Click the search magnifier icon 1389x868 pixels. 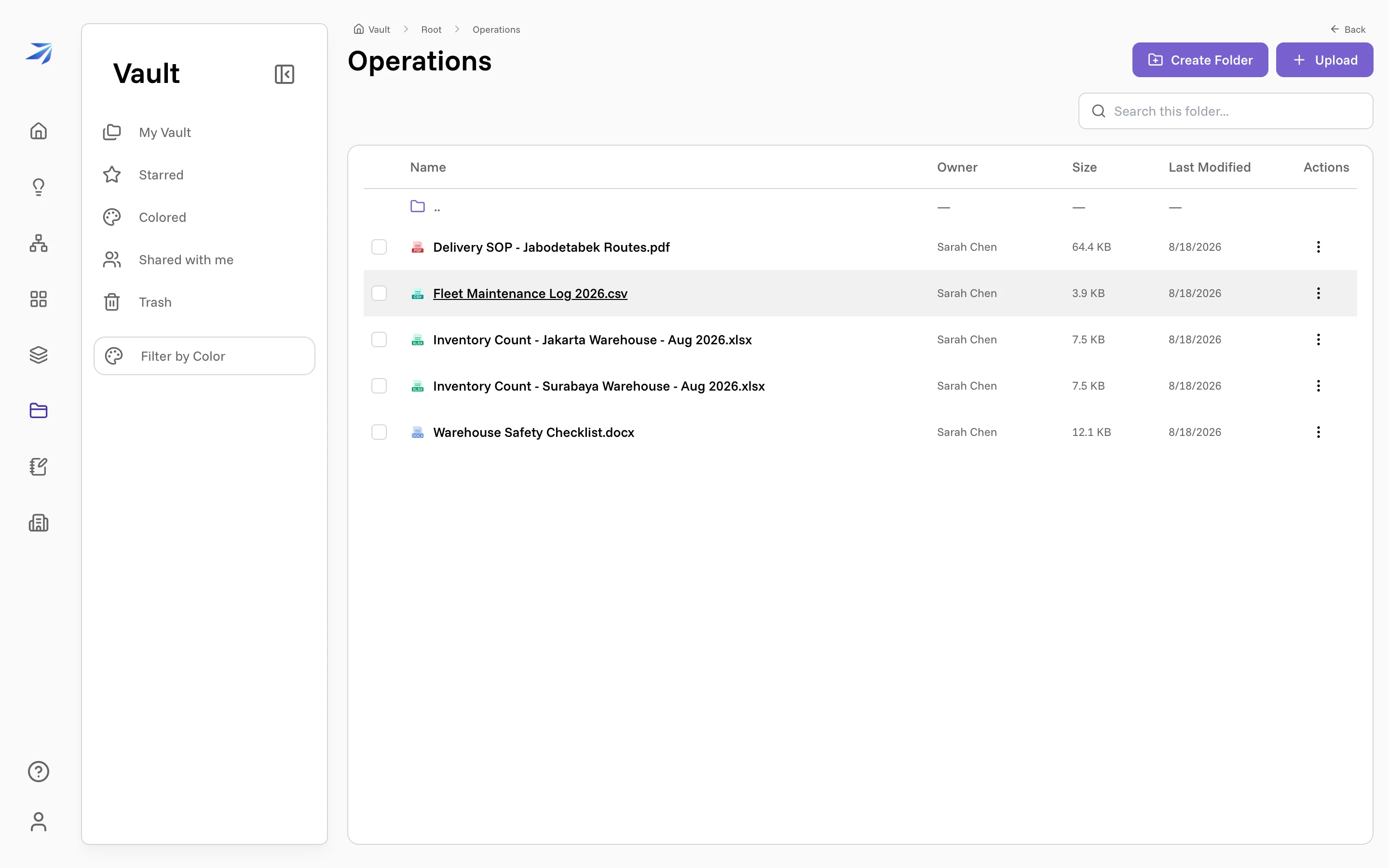coord(1099,111)
